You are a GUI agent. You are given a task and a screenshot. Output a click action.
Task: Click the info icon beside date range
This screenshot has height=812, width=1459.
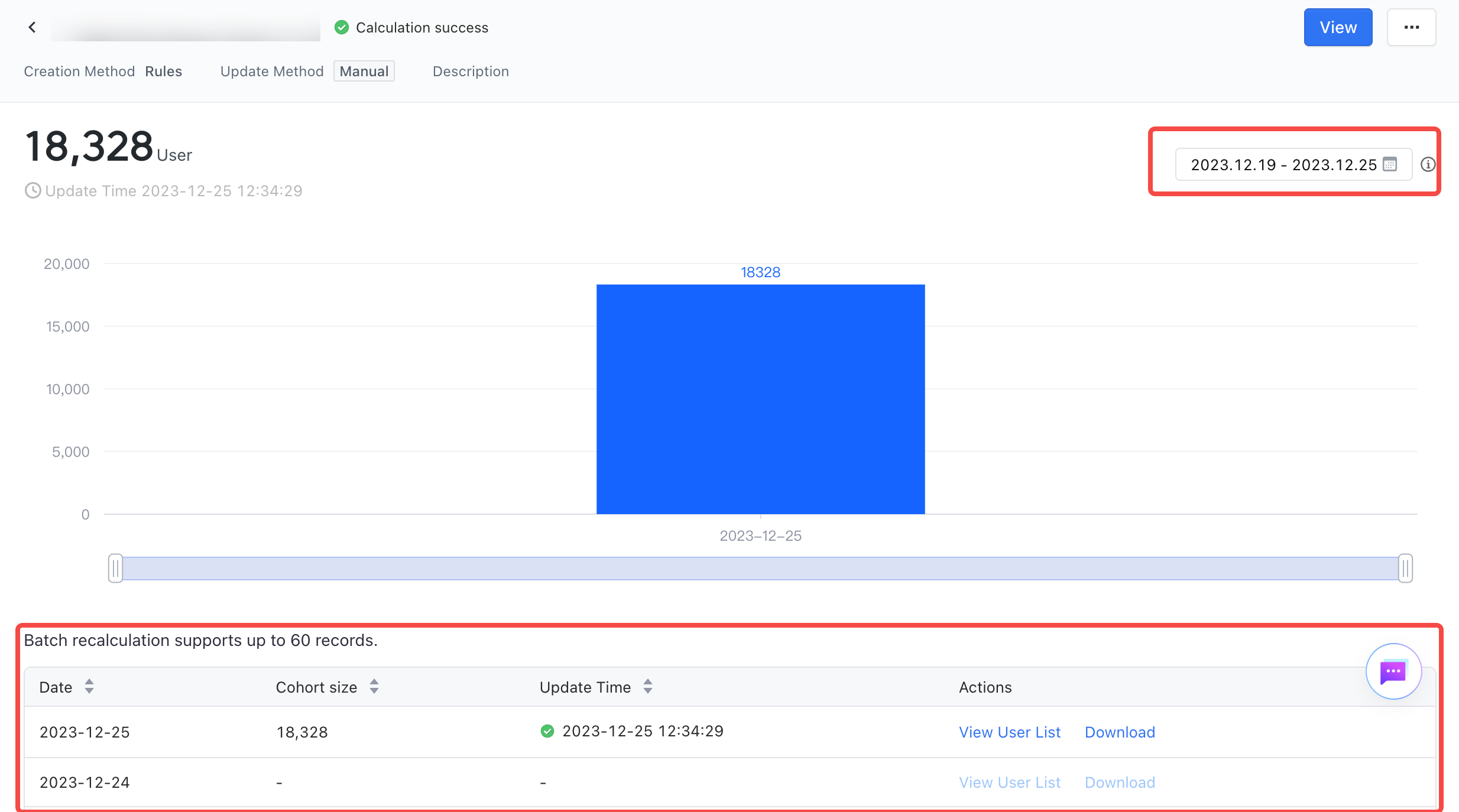1428,164
